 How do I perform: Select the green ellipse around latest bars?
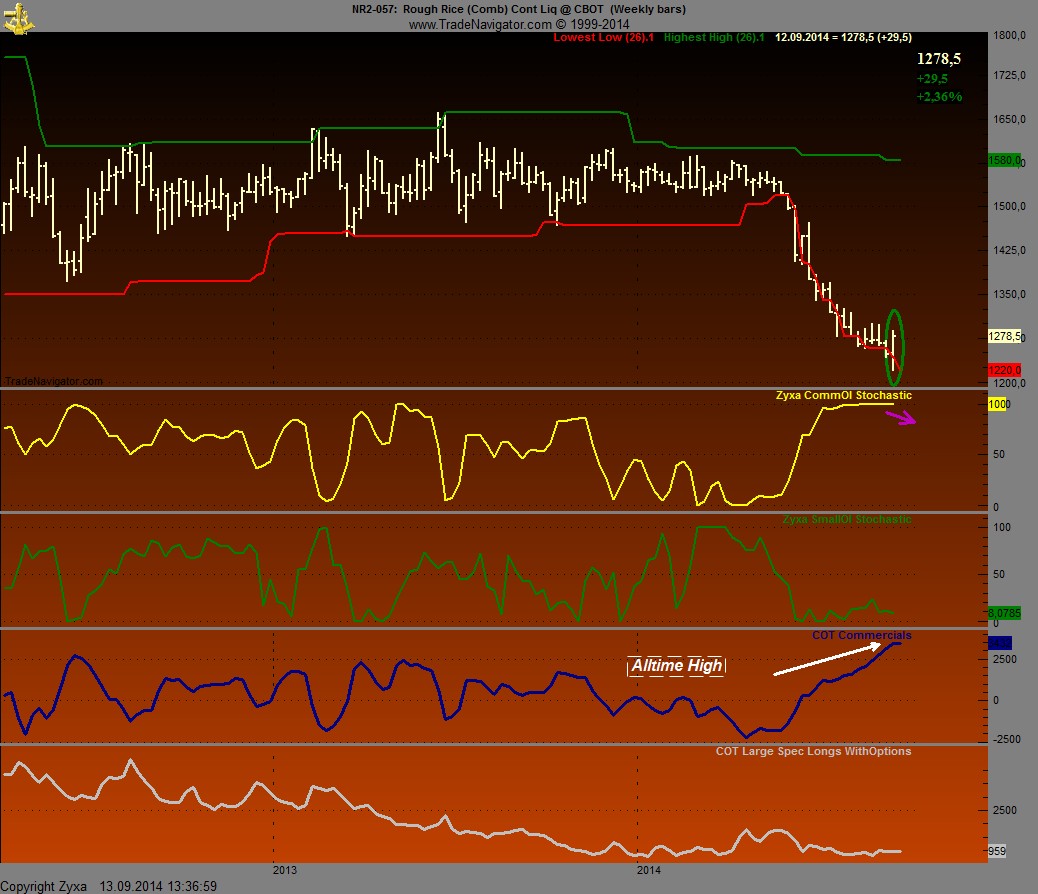(894, 346)
